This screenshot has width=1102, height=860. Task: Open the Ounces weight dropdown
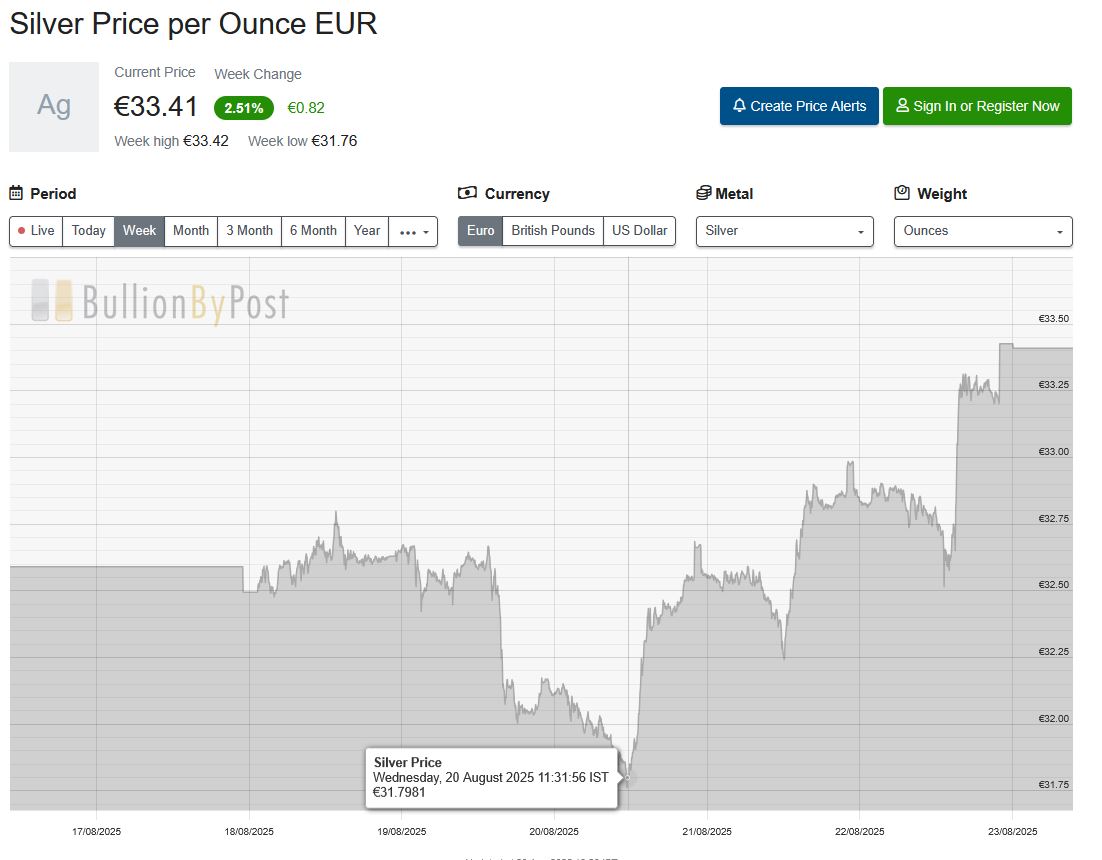point(983,231)
